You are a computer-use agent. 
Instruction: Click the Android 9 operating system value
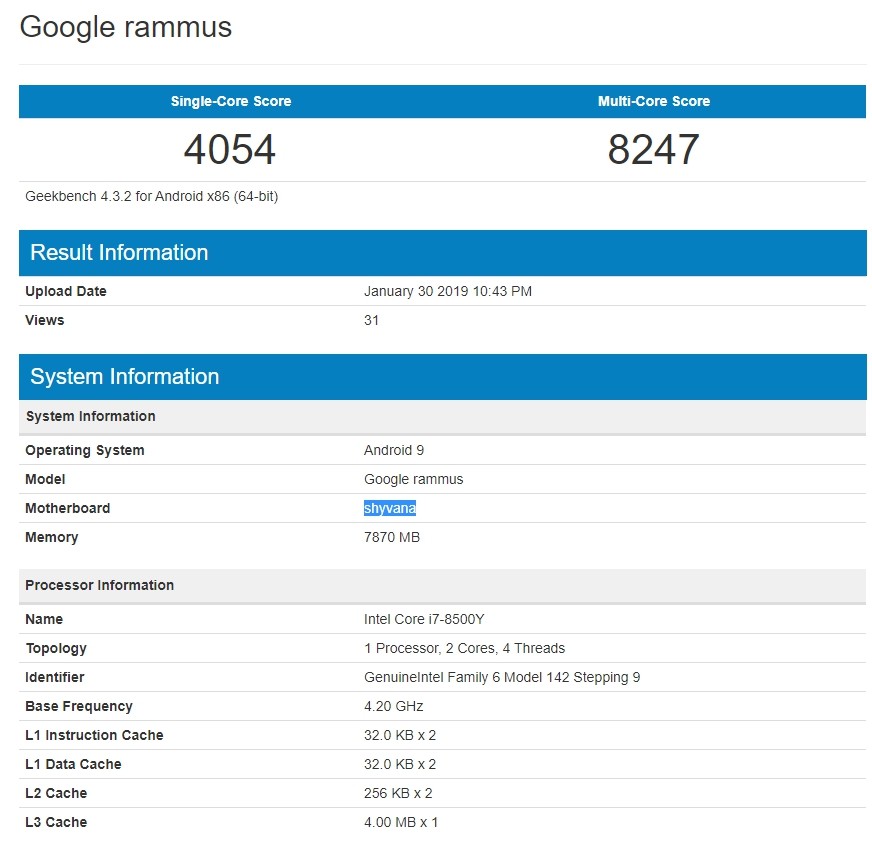pos(394,450)
